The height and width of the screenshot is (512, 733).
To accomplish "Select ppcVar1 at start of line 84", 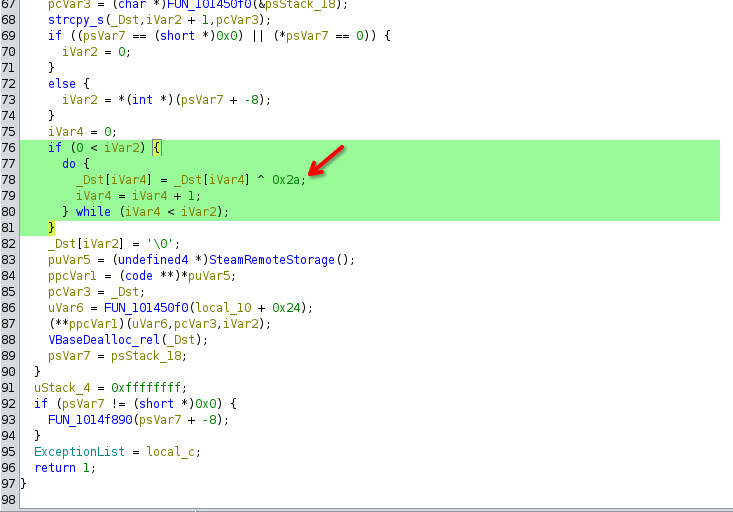I will point(72,276).
